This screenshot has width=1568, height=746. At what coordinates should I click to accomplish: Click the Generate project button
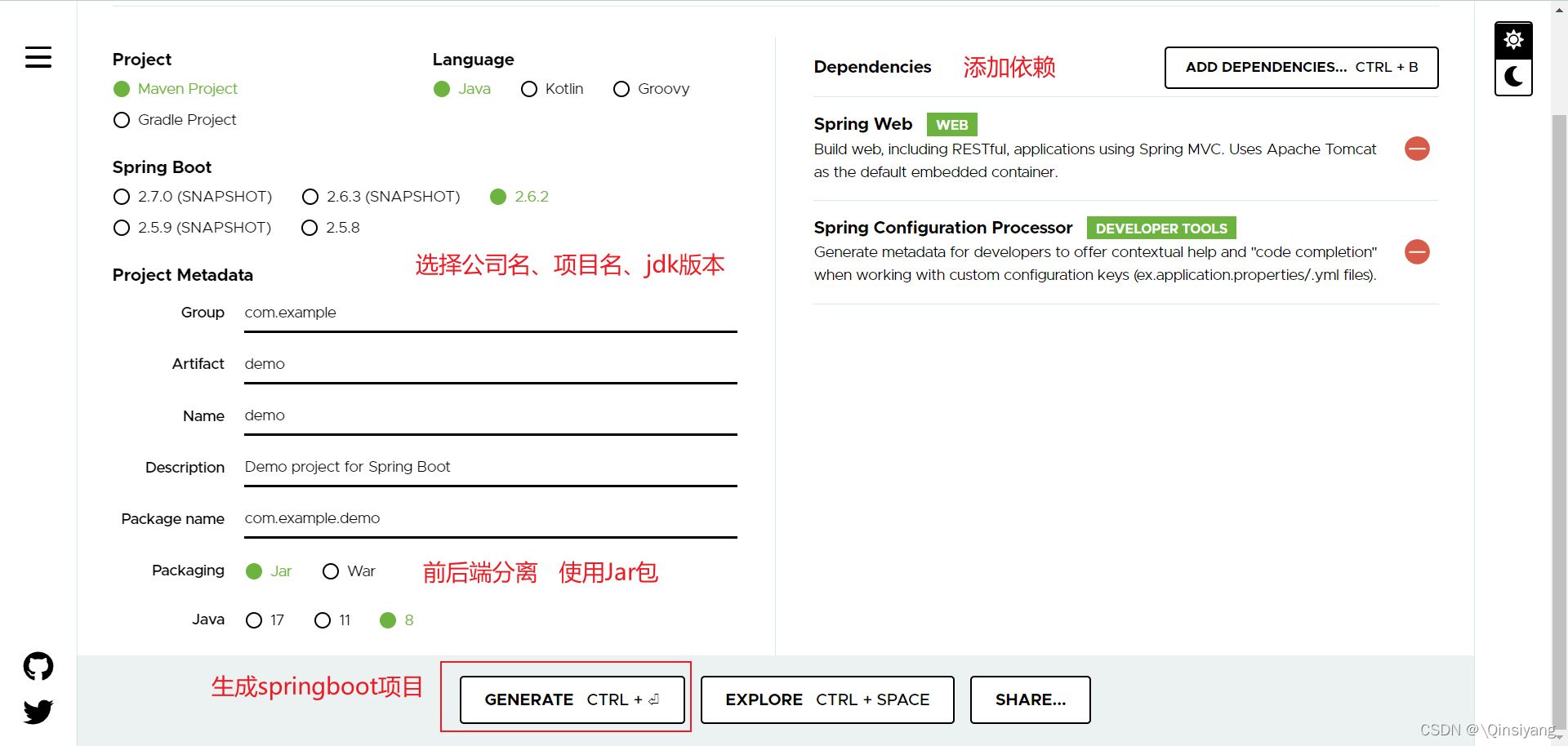572,699
